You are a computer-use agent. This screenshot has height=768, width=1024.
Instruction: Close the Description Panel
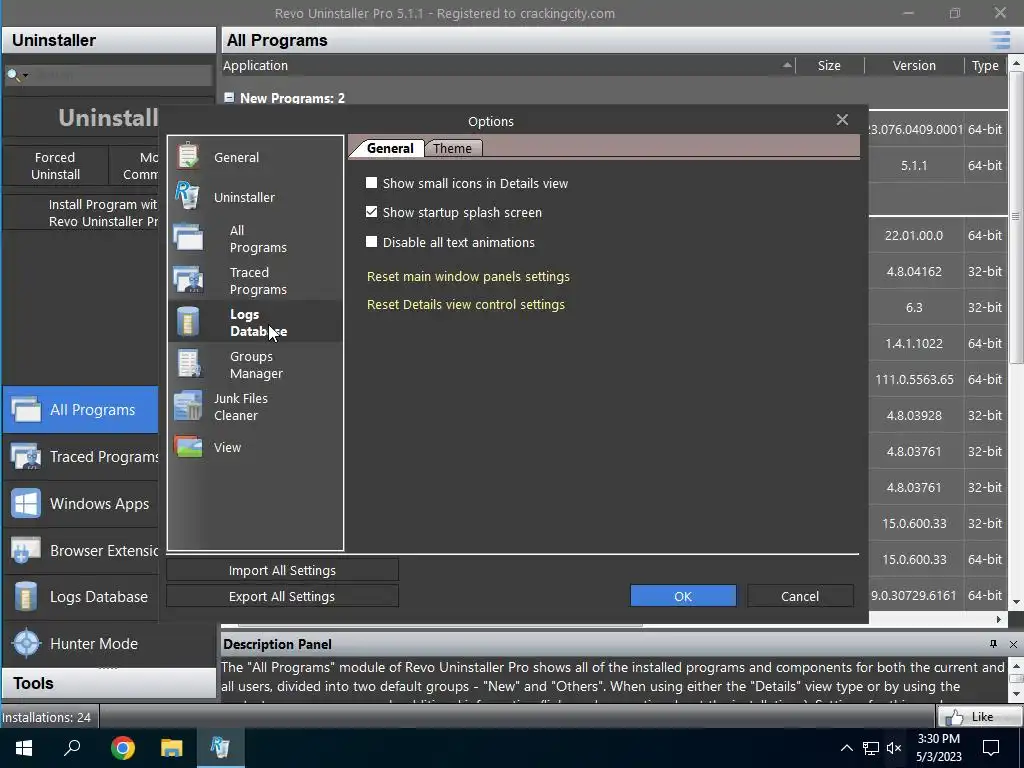1013,645
